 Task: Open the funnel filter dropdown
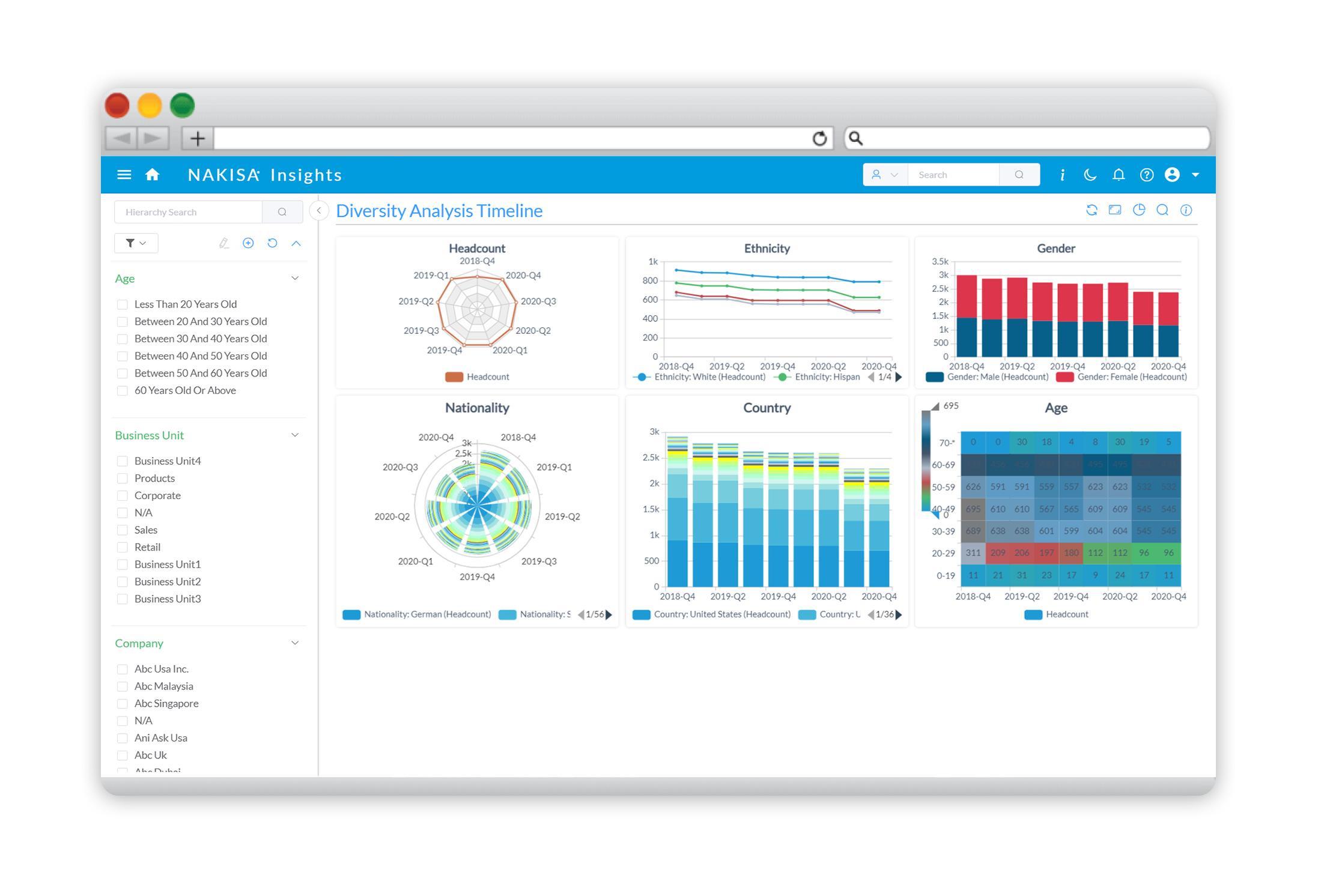[x=136, y=243]
